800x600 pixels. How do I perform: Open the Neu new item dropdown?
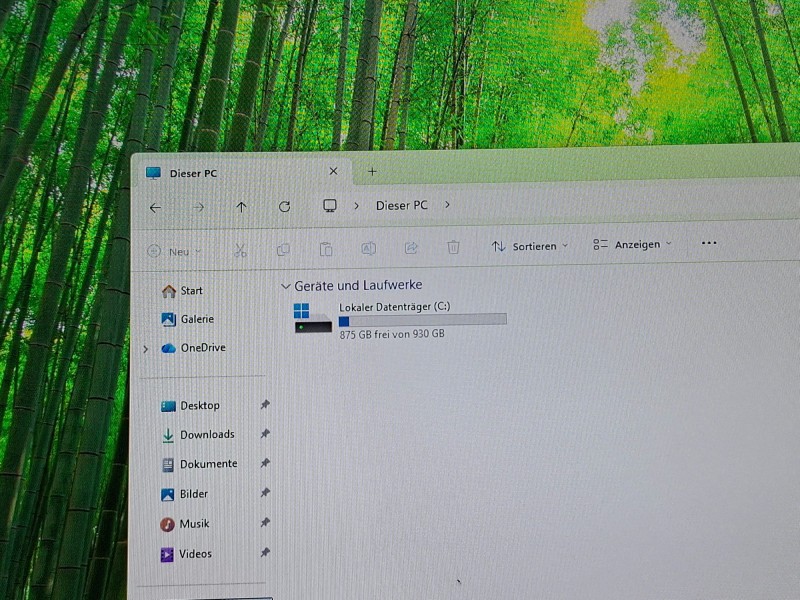pos(175,252)
